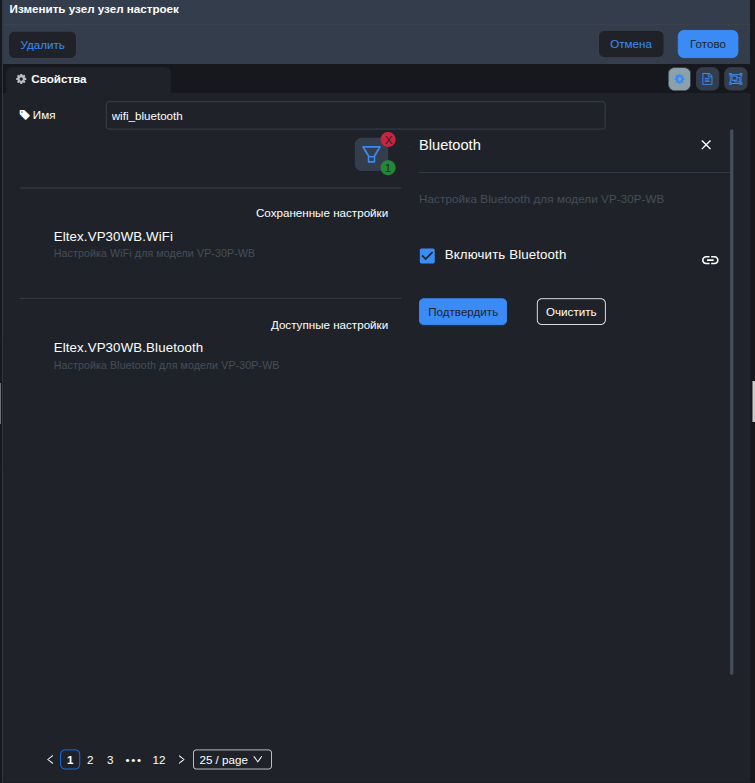Go to the previous page arrow
Image resolution: width=755 pixels, height=783 pixels.
pyautogui.click(x=50, y=760)
